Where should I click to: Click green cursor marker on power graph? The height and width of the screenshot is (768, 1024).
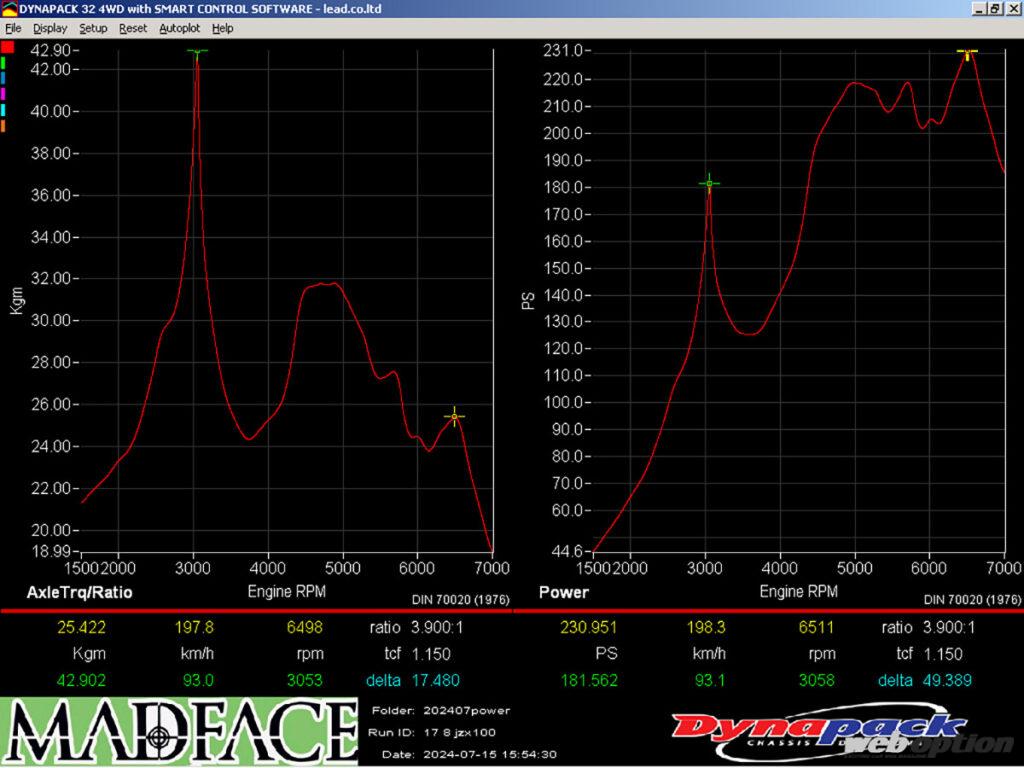[x=709, y=183]
